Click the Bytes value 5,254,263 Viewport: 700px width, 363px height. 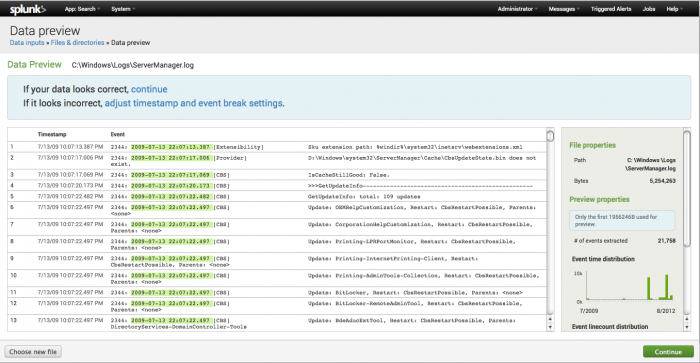662,181
